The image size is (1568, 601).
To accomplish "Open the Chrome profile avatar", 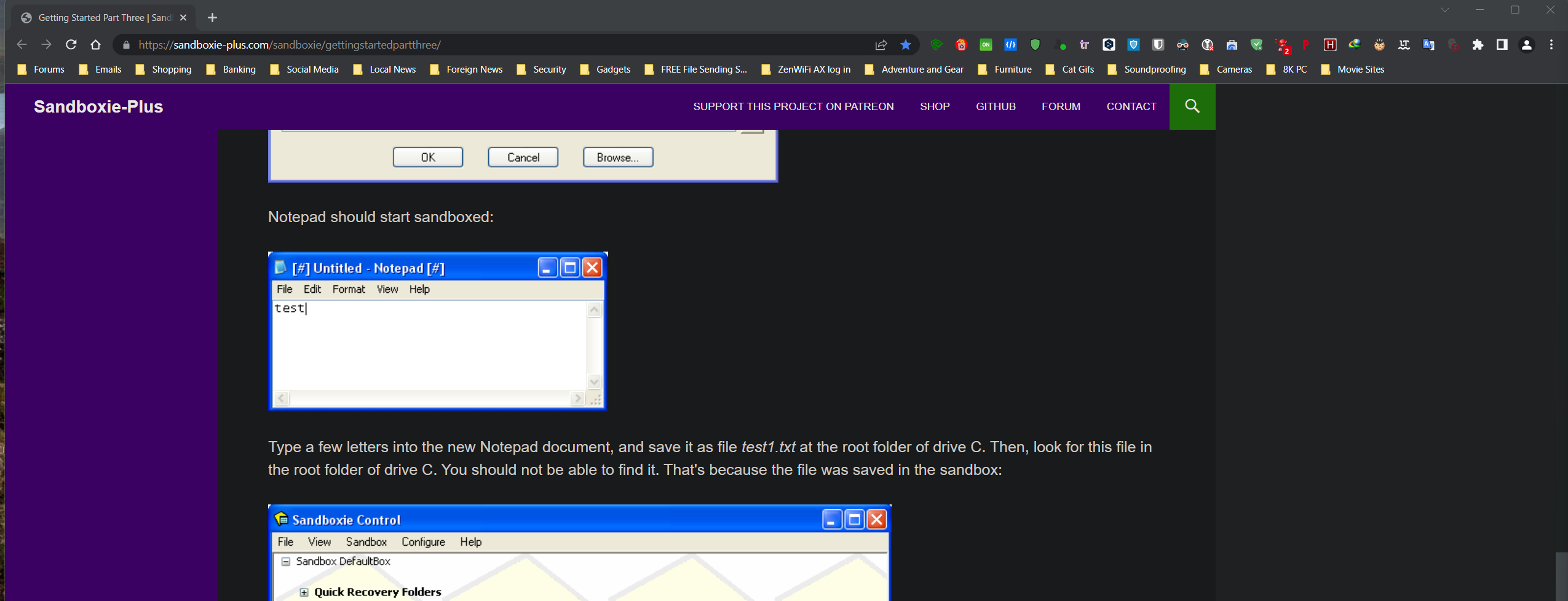I will [1527, 45].
